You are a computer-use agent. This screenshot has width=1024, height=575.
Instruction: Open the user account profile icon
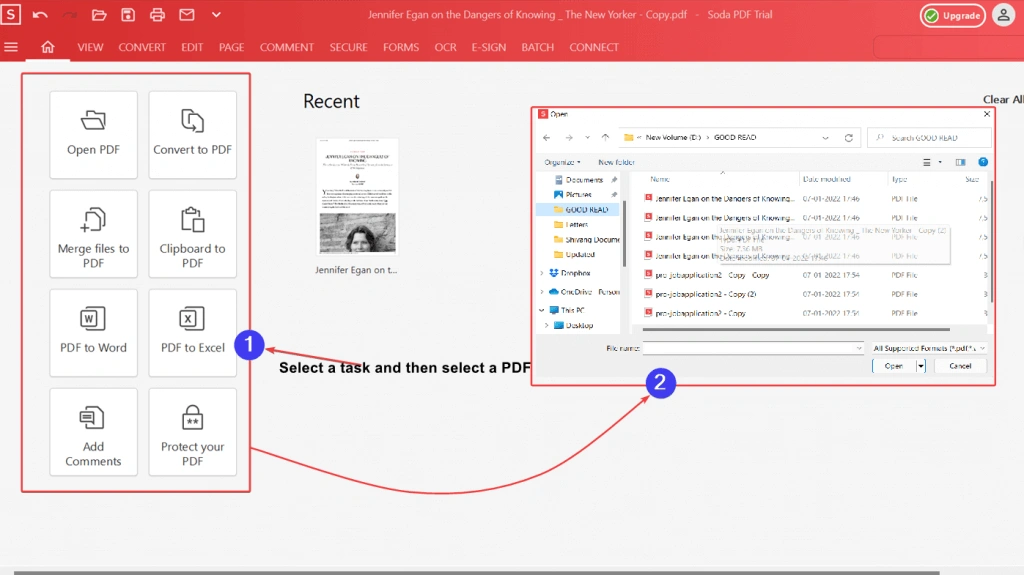(1004, 14)
